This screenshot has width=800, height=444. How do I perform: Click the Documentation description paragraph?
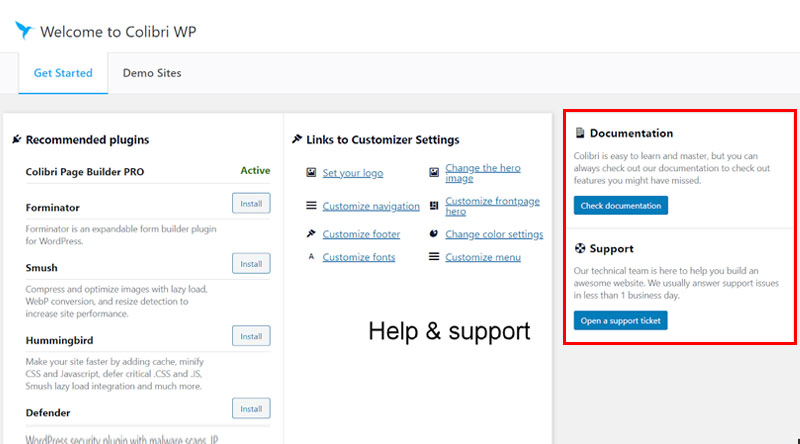671,168
